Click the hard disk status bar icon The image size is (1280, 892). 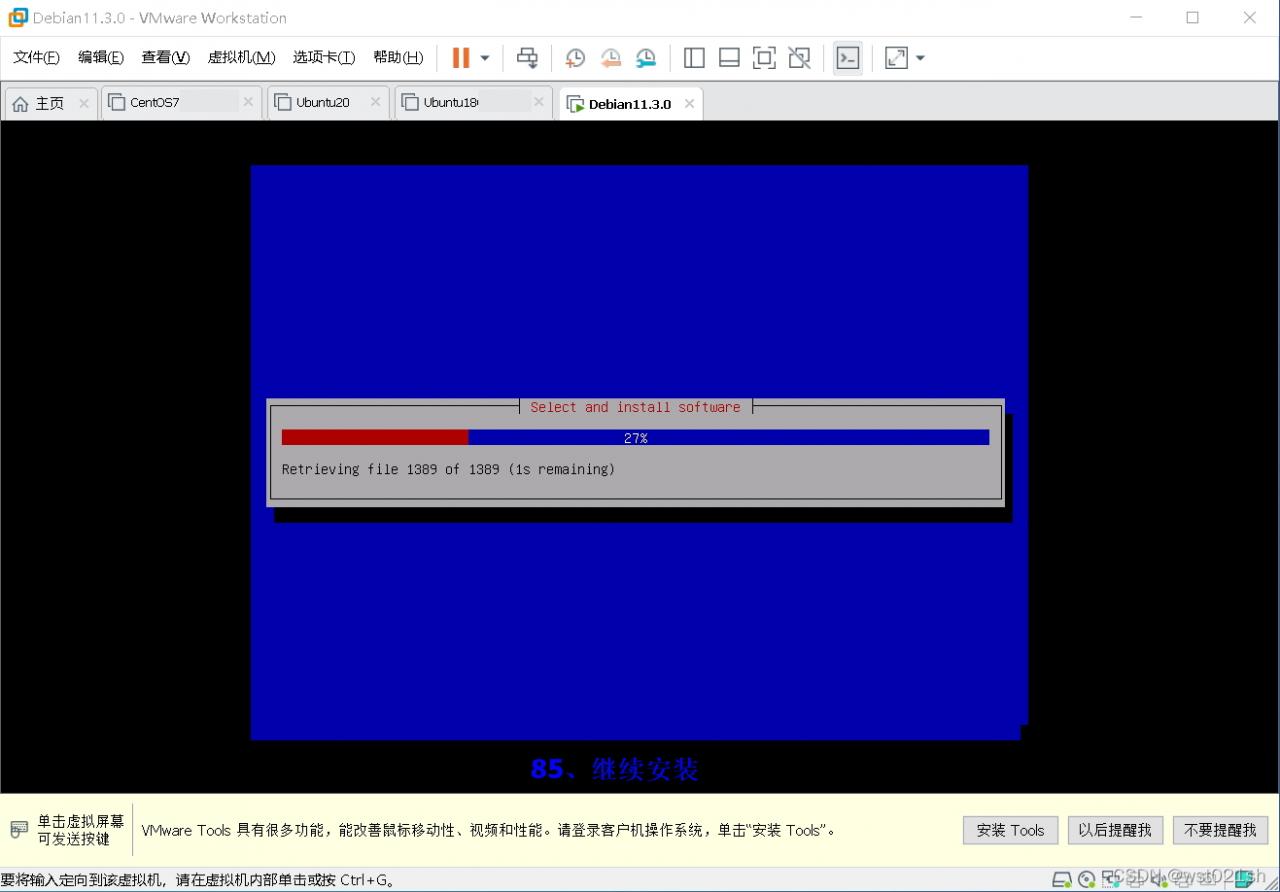point(1062,880)
